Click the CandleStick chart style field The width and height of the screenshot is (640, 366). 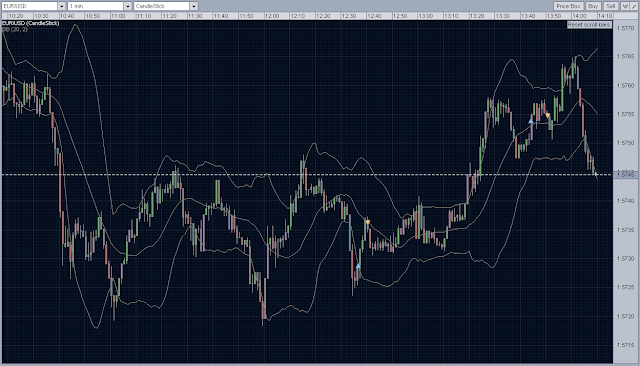click(162, 6)
